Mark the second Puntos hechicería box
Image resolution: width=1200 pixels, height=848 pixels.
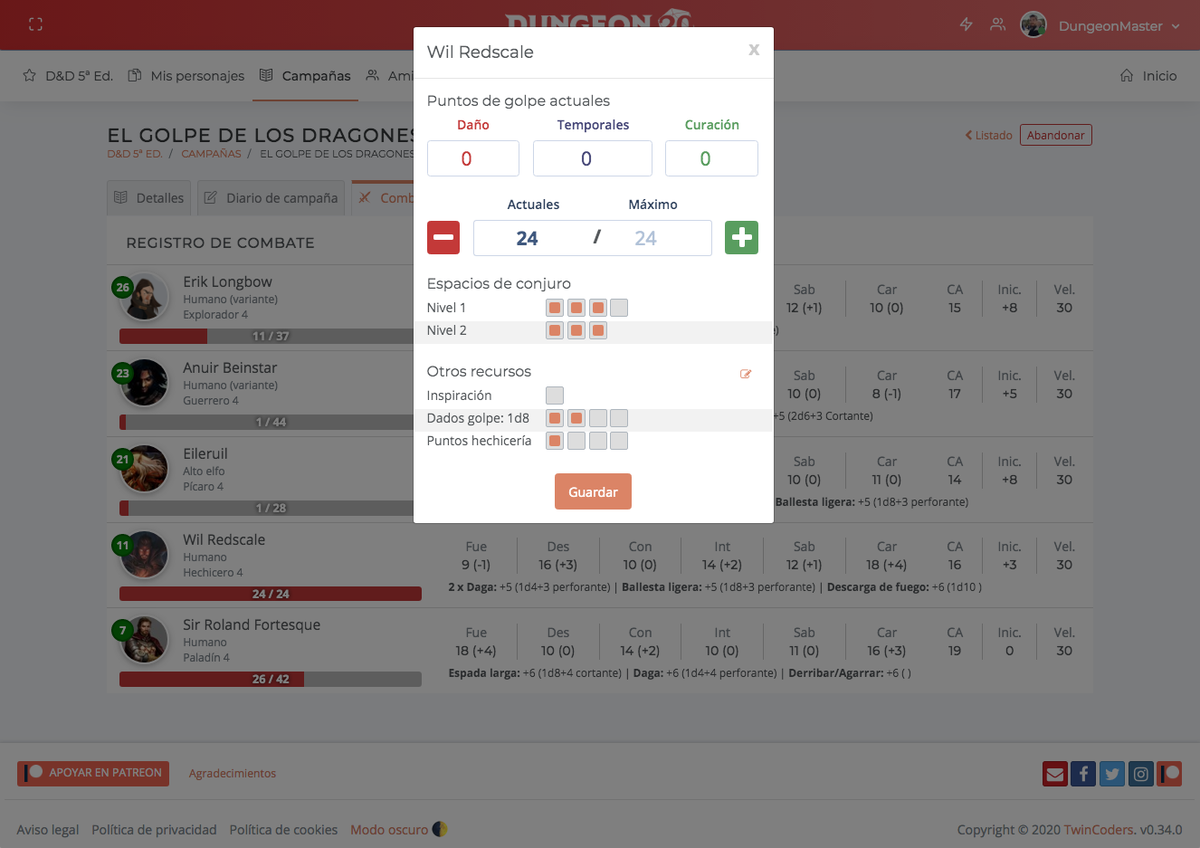click(x=576, y=441)
